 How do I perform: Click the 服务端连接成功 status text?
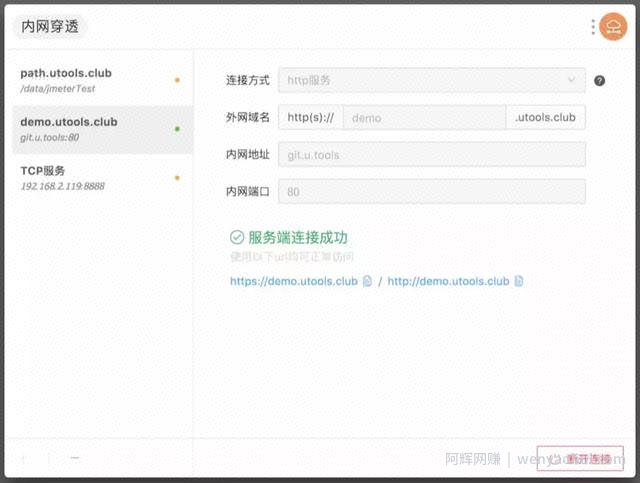298,237
